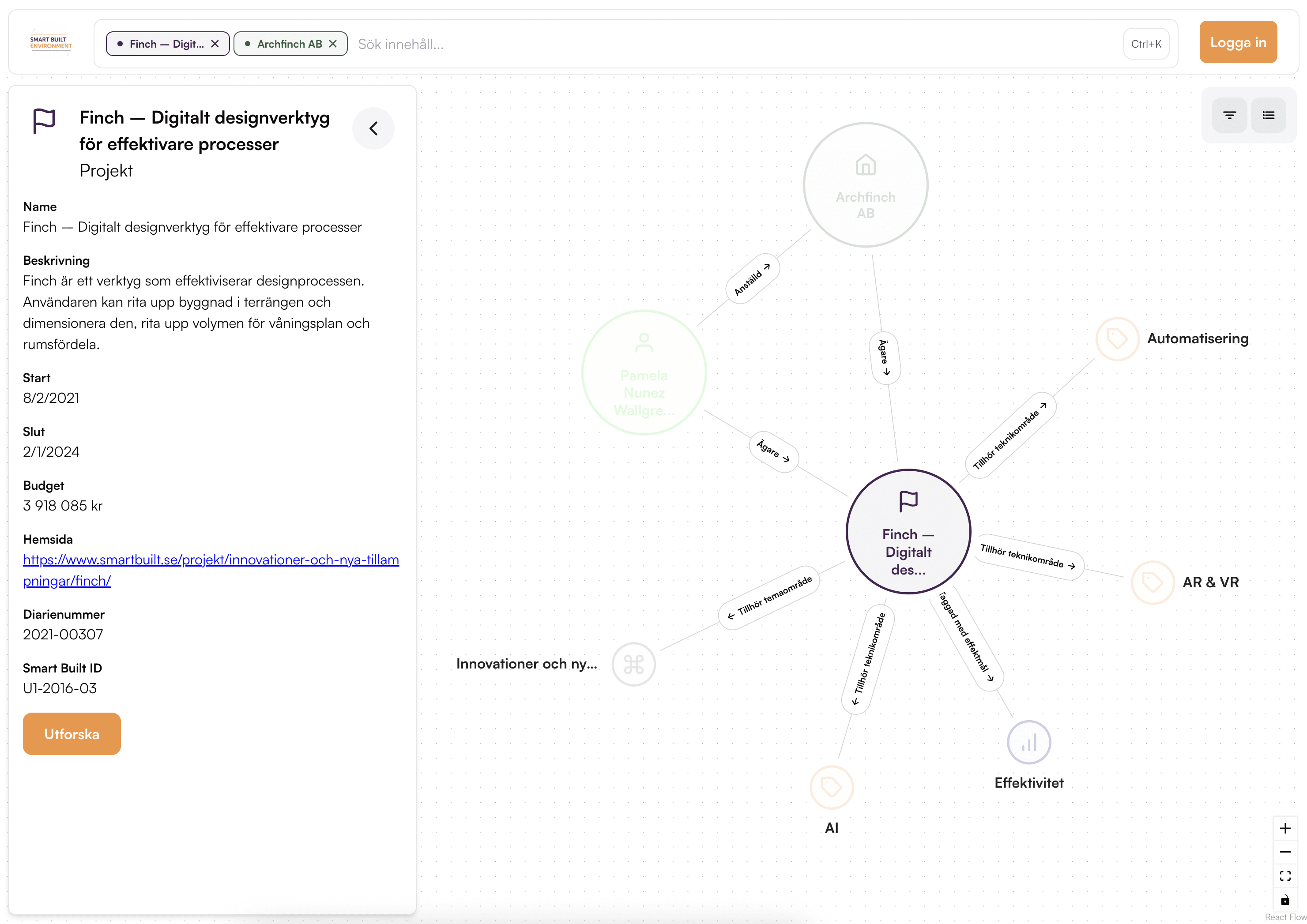Select the Effektivitet chart node
This screenshot has width=1307, height=924.
coord(1029,743)
